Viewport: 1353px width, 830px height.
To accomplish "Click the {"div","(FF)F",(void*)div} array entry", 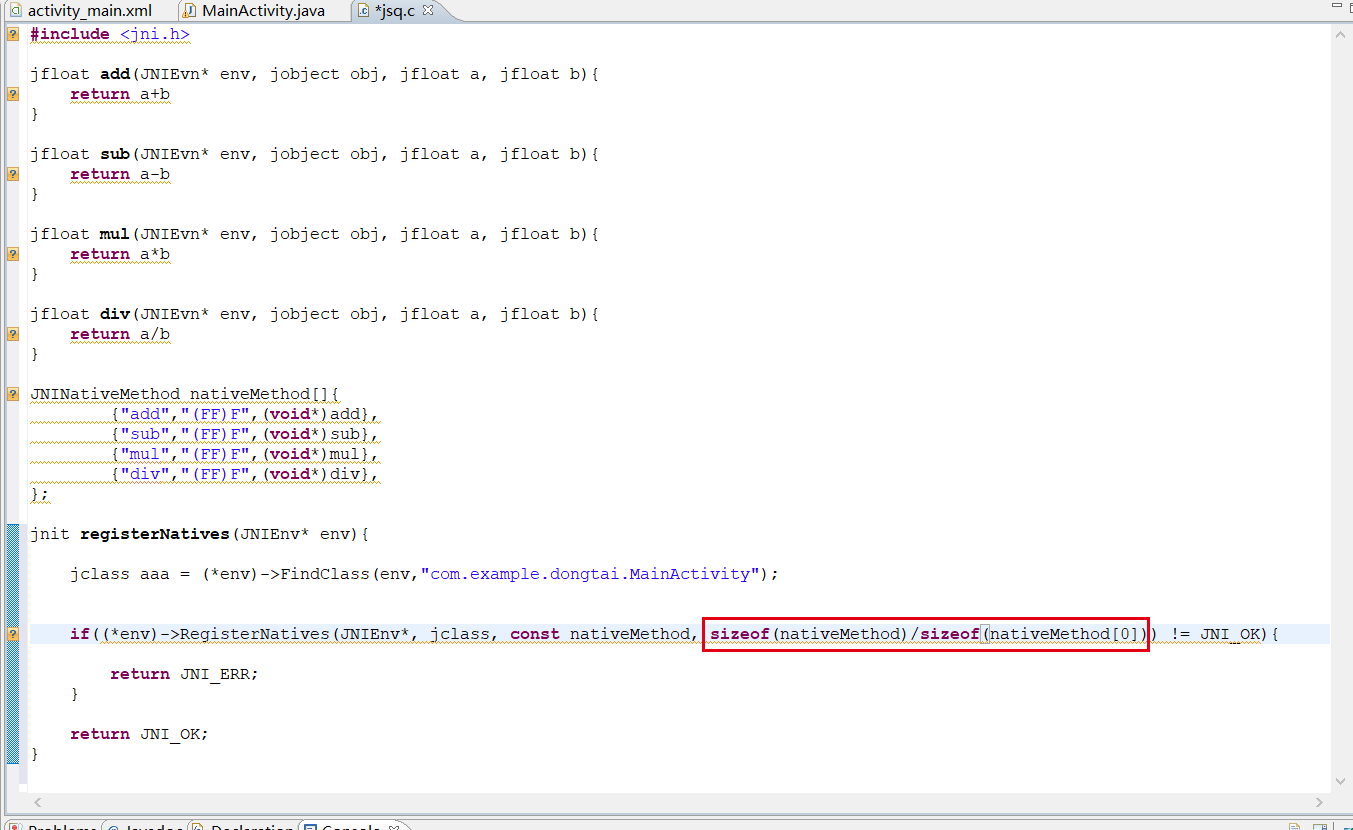I will click(x=240, y=474).
